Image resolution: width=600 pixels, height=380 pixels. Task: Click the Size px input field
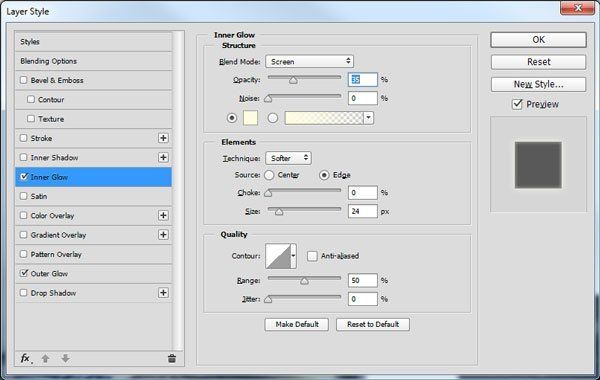pos(363,211)
